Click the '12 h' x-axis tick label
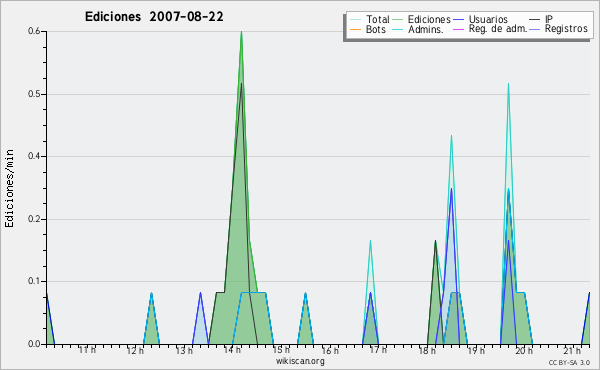The image size is (600, 370). [x=135, y=350]
